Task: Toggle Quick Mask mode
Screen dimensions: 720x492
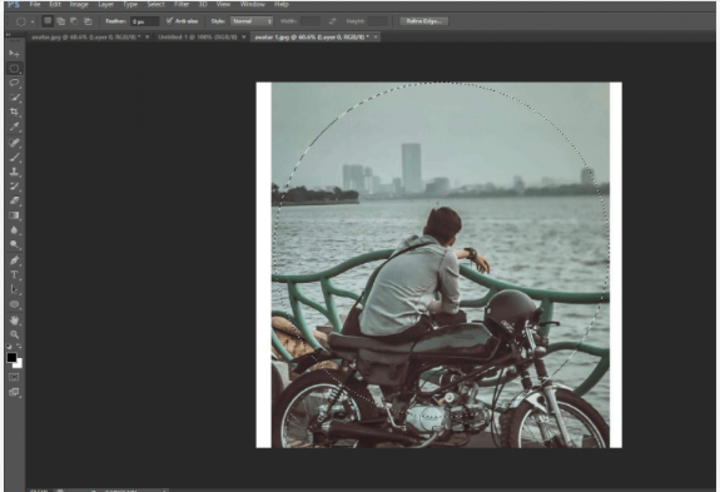Action: 14,377
